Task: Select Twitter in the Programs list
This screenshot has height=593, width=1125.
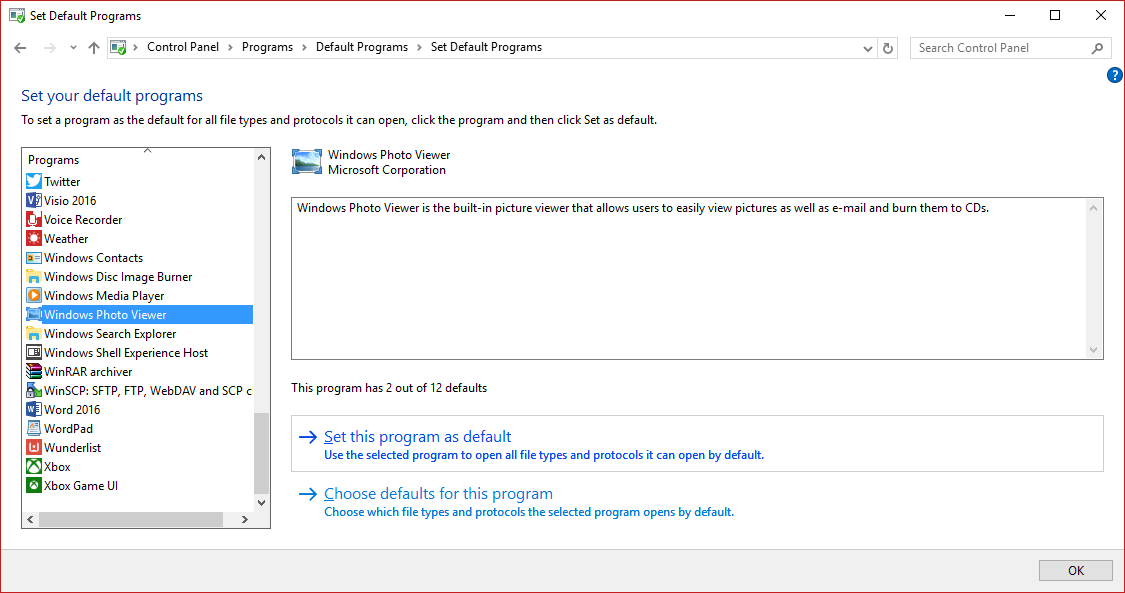Action: tap(62, 182)
